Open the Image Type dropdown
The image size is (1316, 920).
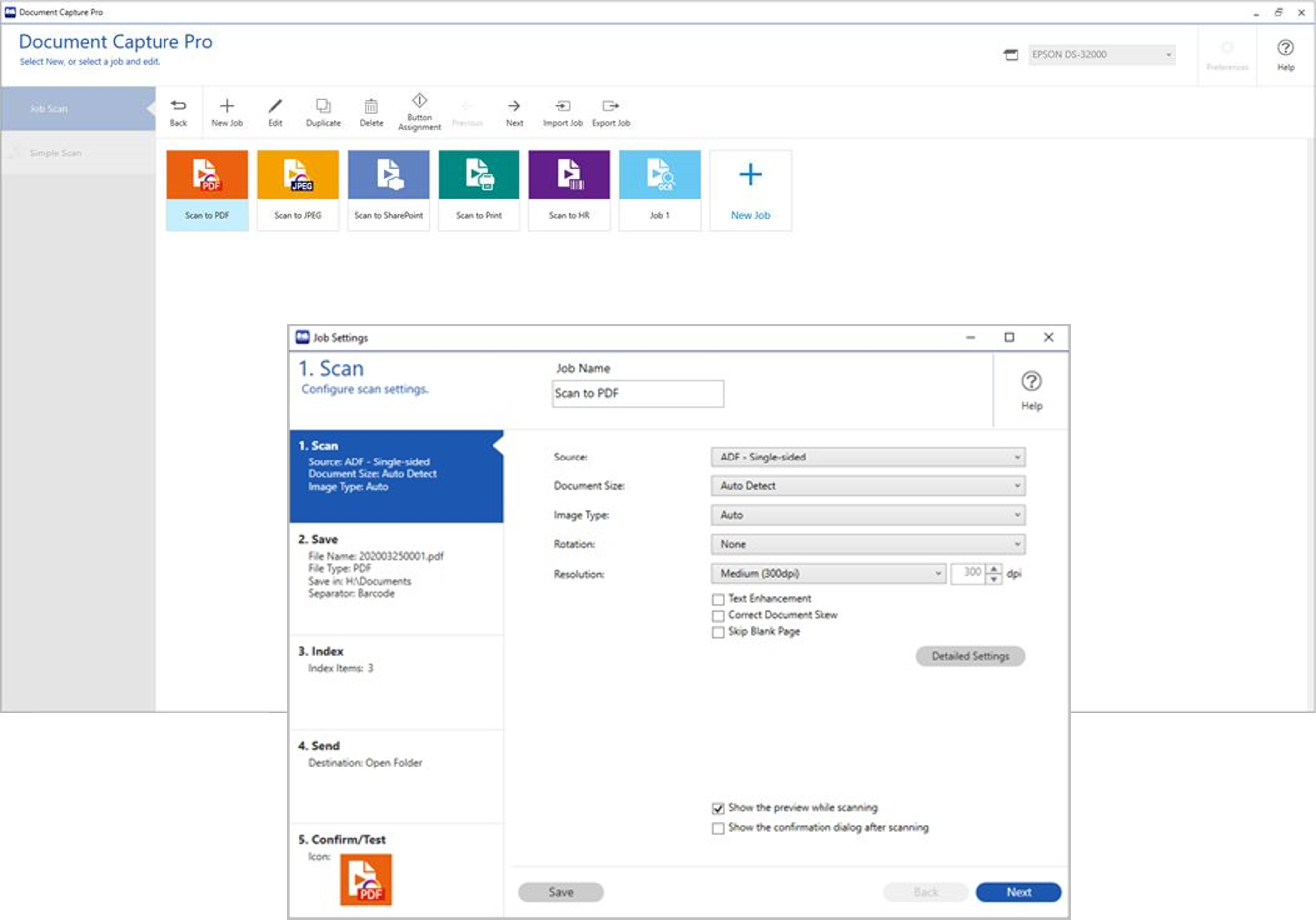pyautogui.click(x=867, y=515)
